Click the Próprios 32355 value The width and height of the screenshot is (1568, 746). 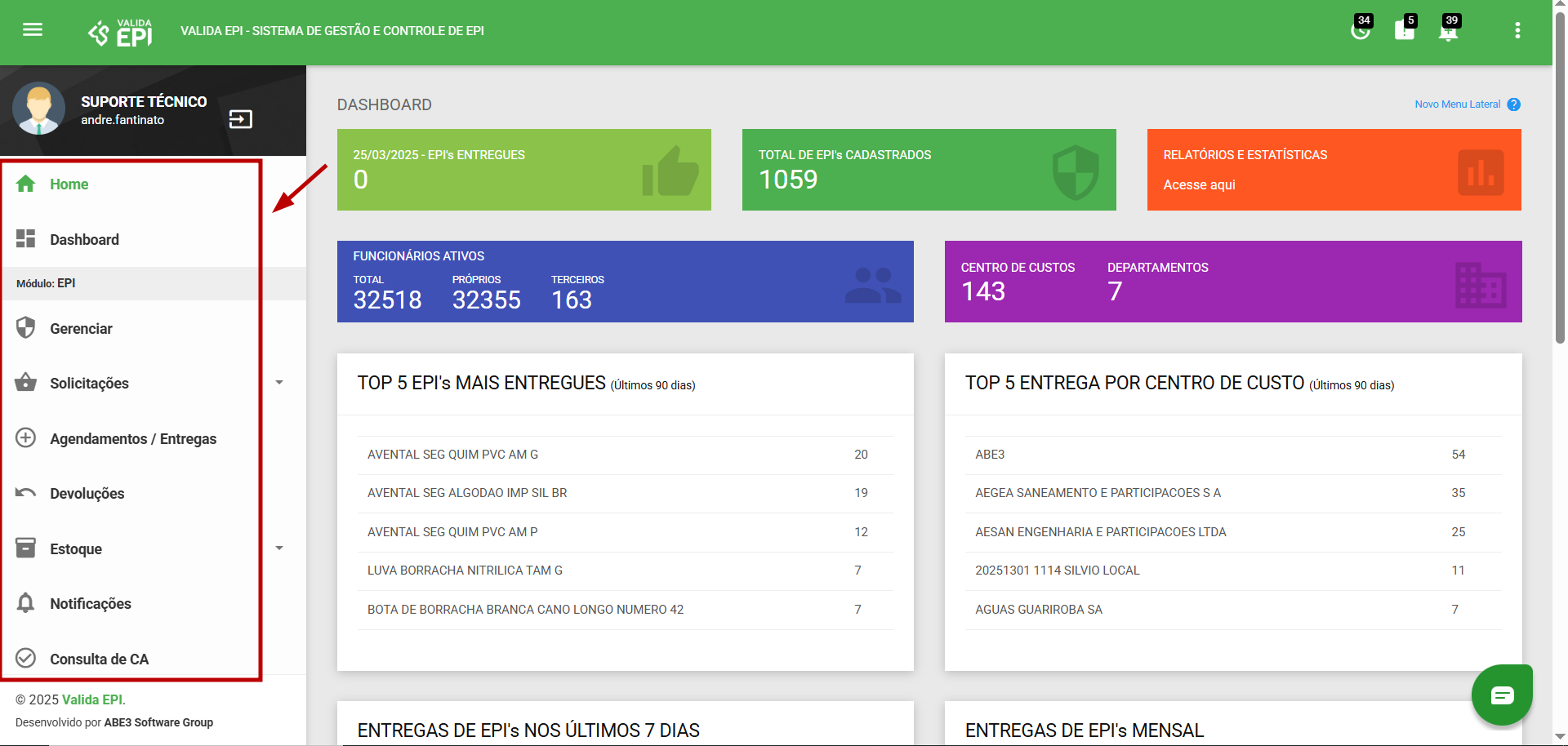point(486,300)
